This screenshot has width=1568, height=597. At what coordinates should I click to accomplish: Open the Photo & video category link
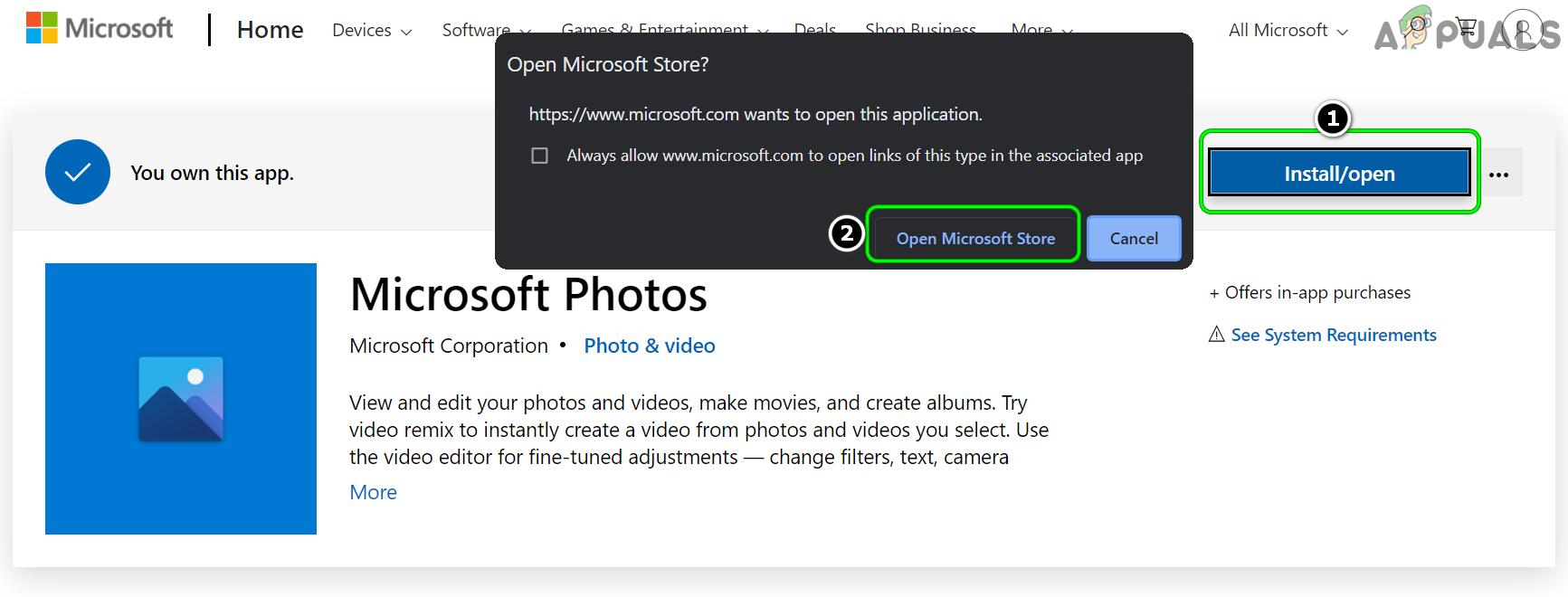click(x=649, y=346)
